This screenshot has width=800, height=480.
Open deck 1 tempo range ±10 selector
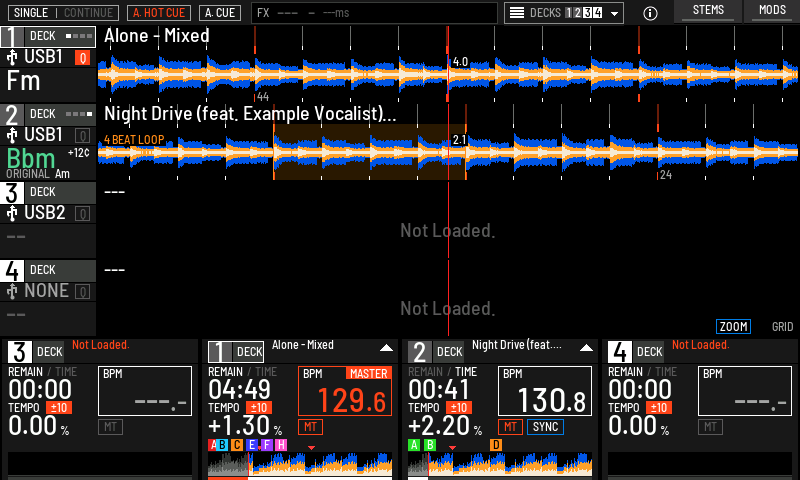coord(259,408)
